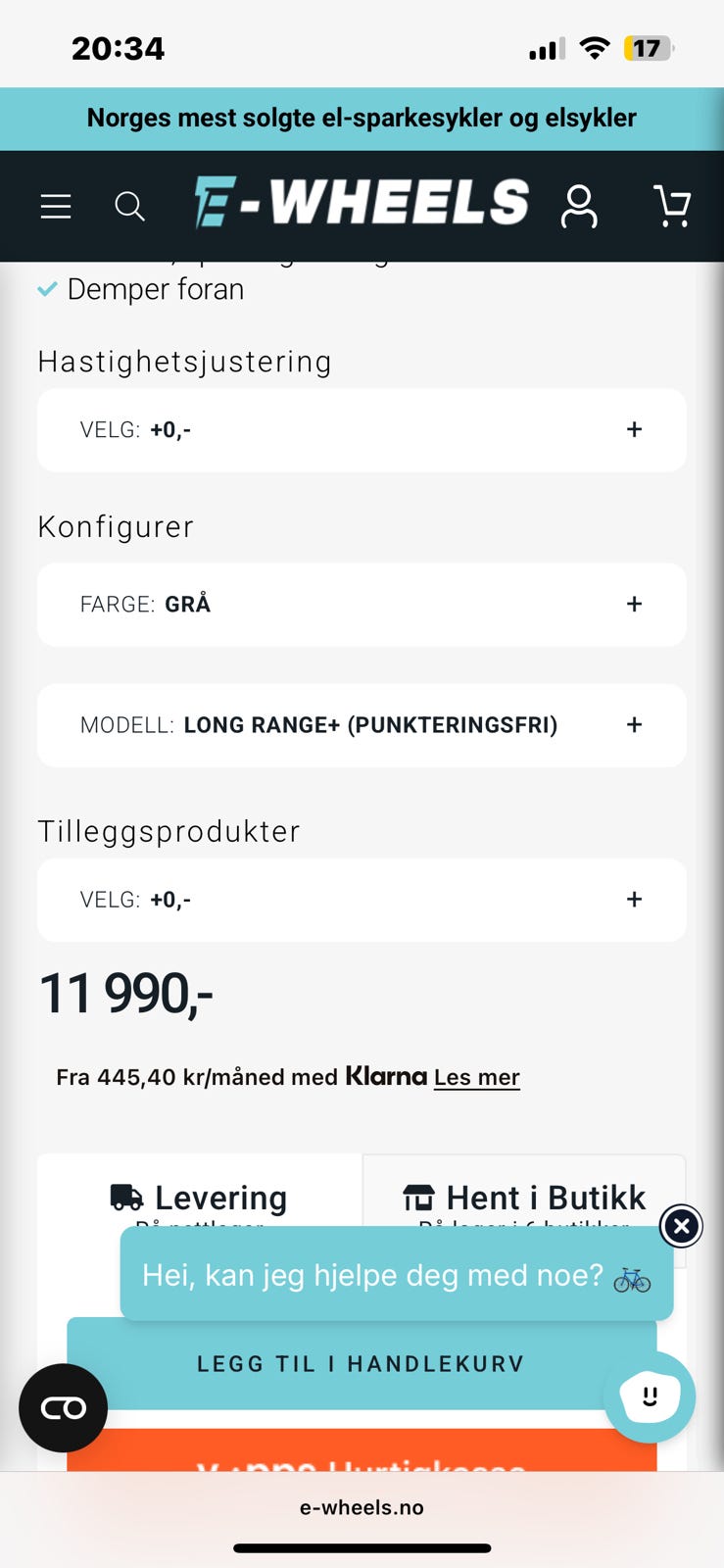Tap the e-wheels.no address bar
Screen dimensions: 724x1568
362,1507
